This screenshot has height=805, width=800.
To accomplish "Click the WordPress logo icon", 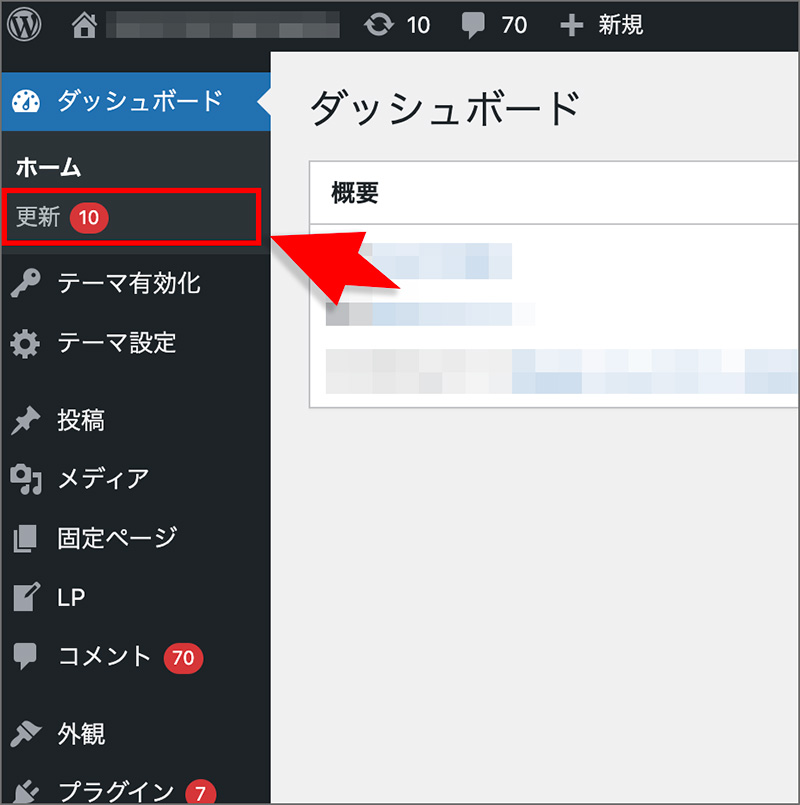I will pyautogui.click(x=24, y=24).
